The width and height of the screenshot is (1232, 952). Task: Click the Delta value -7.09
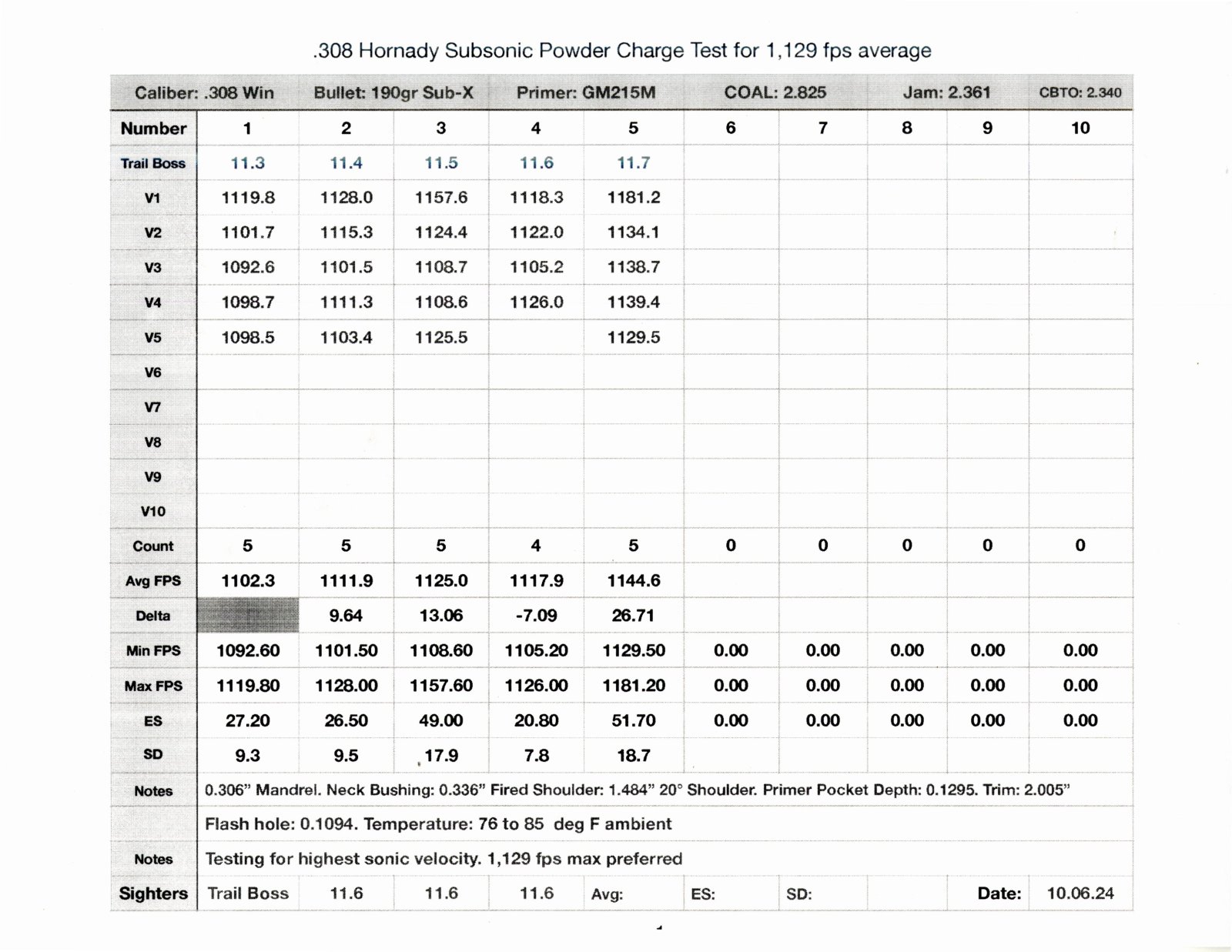click(536, 616)
